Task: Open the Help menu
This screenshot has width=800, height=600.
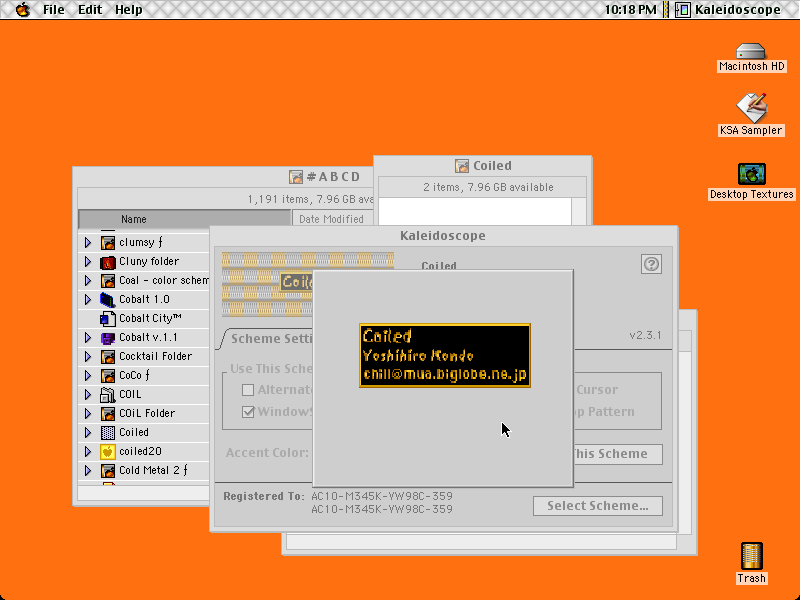Action: pos(129,10)
